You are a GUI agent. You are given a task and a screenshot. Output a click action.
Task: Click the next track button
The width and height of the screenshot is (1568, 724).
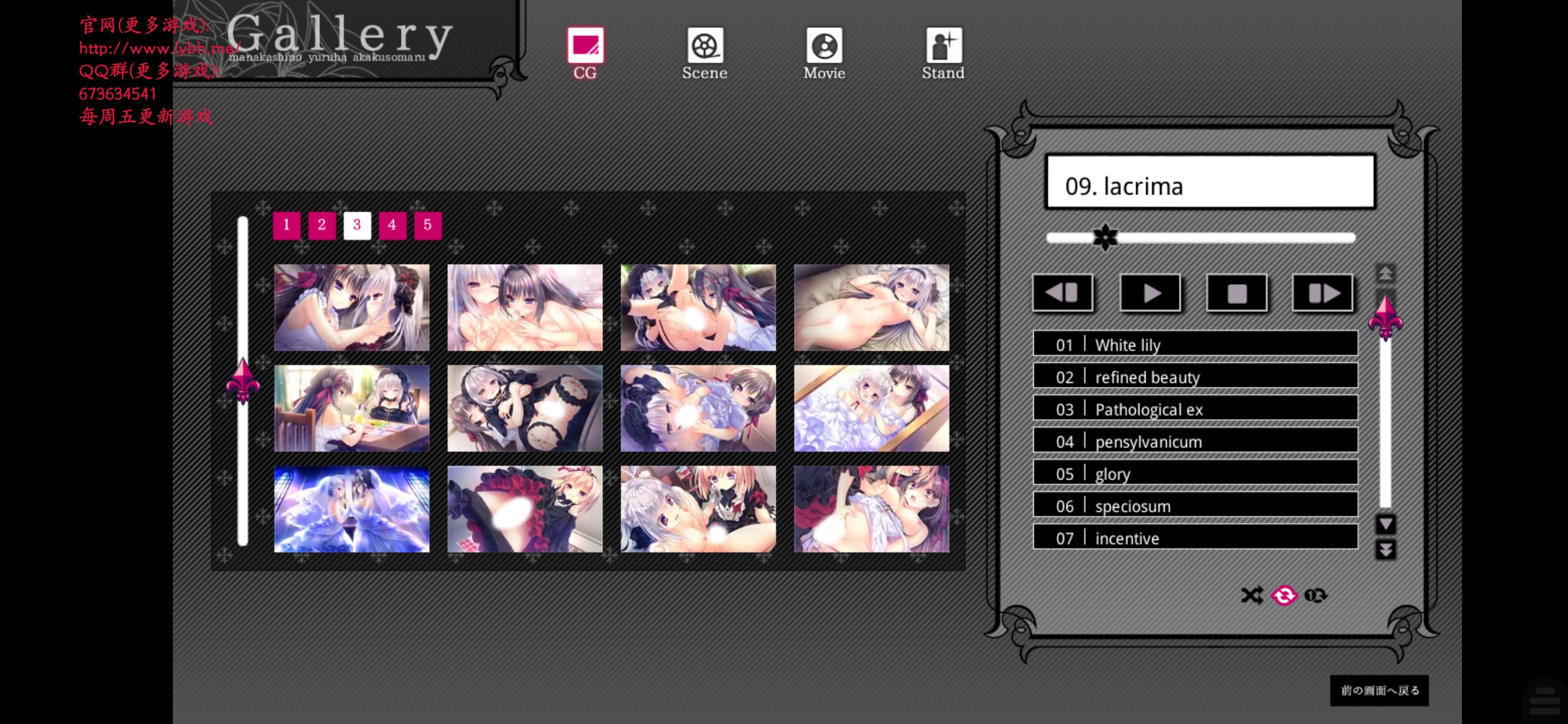coord(1321,293)
